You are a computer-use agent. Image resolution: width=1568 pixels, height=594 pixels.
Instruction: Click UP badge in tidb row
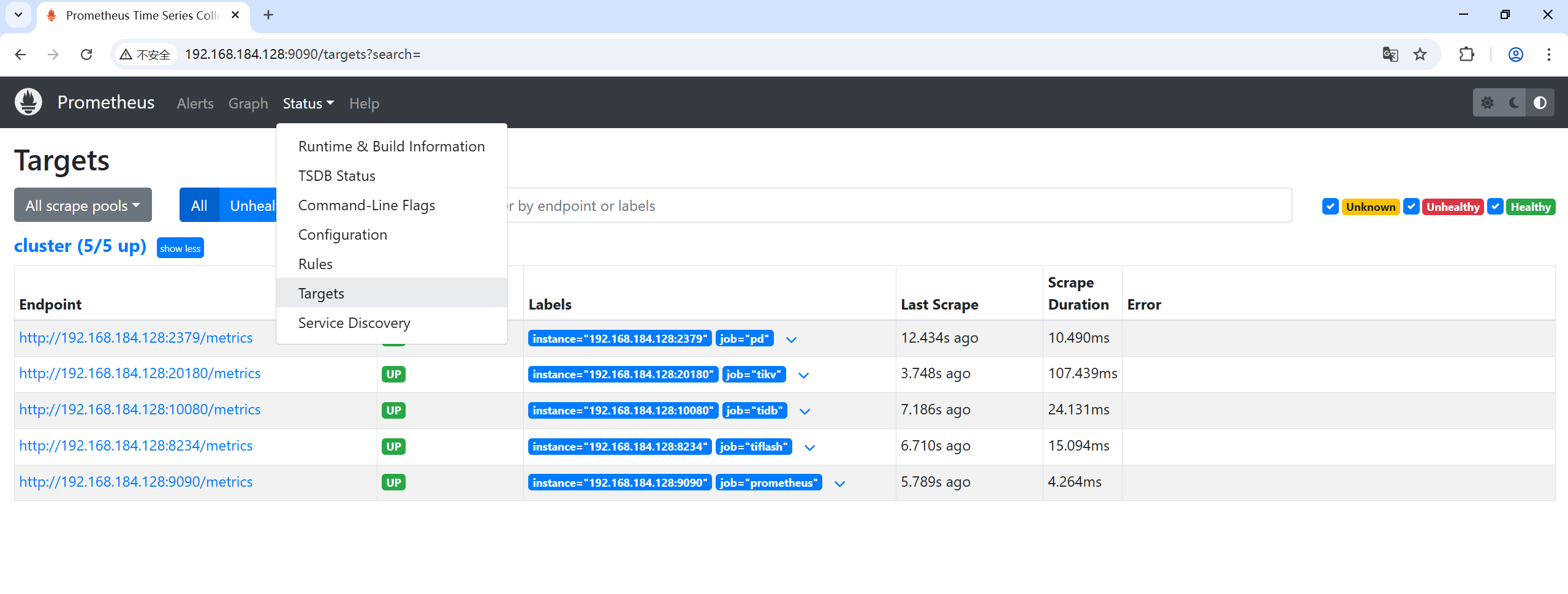pyautogui.click(x=393, y=411)
